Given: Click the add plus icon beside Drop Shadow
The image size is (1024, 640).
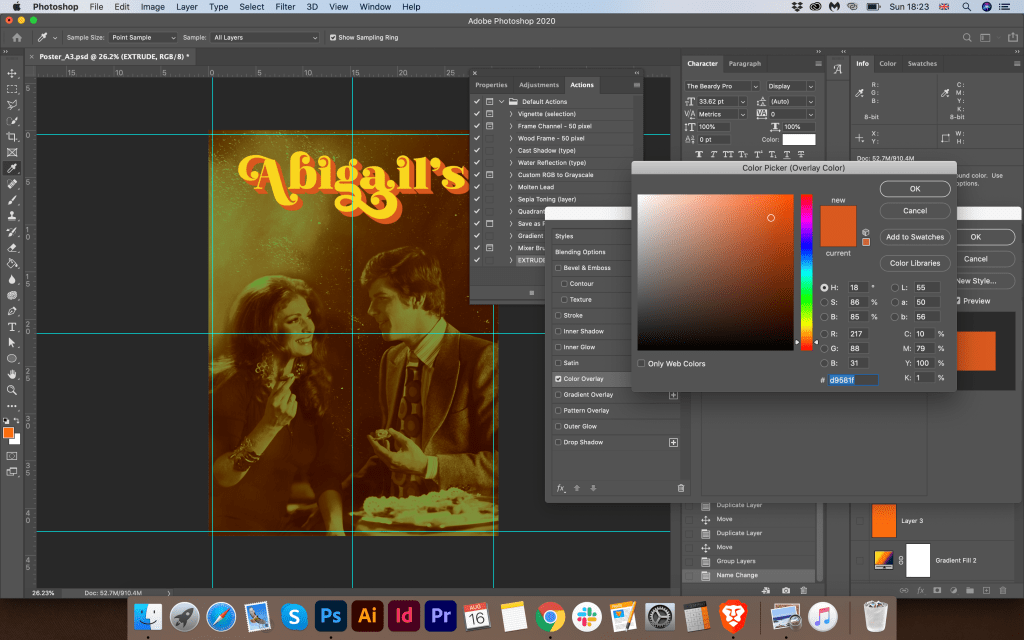Looking at the screenshot, I should tap(673, 442).
